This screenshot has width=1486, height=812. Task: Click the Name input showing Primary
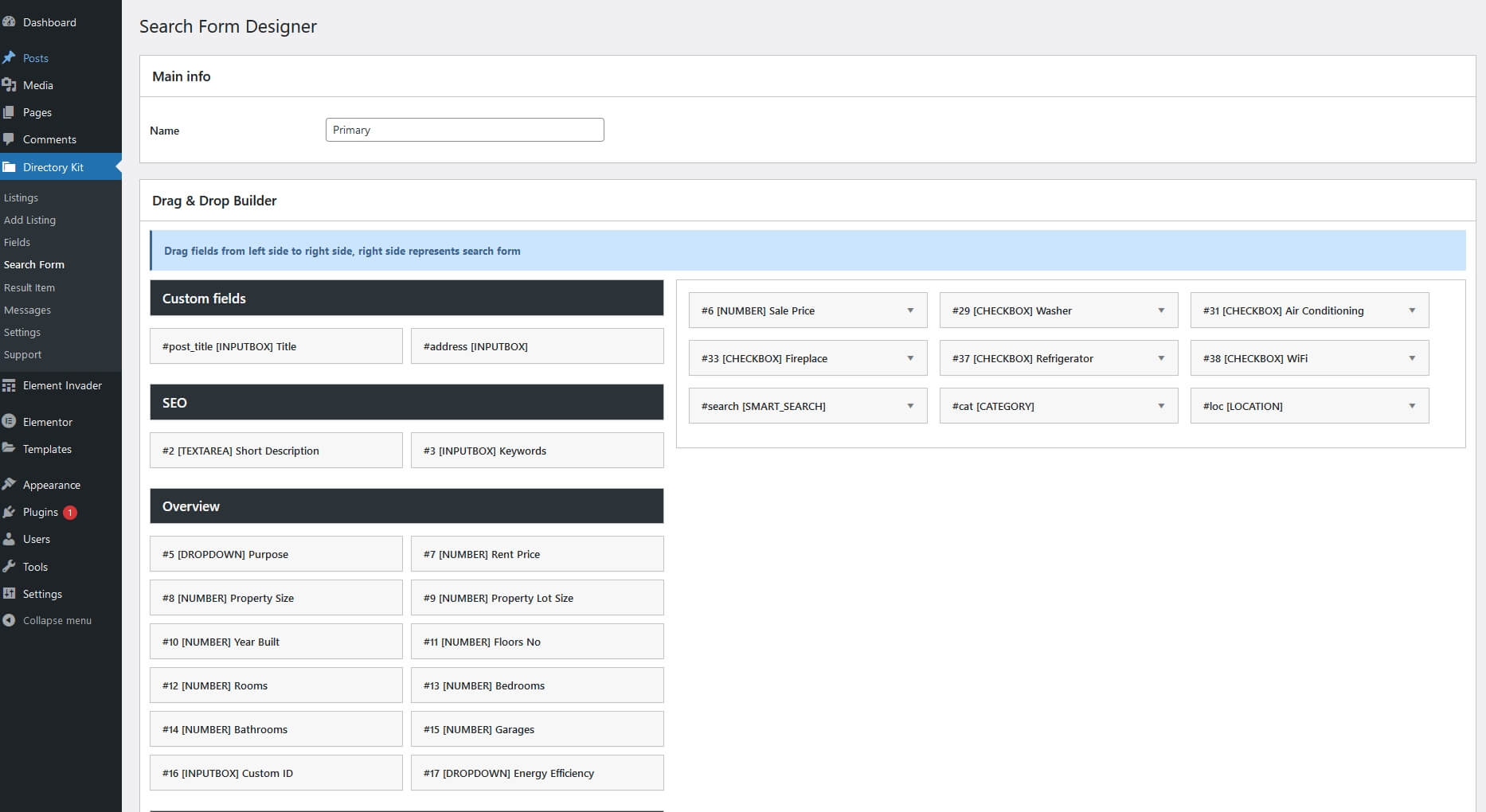[464, 130]
